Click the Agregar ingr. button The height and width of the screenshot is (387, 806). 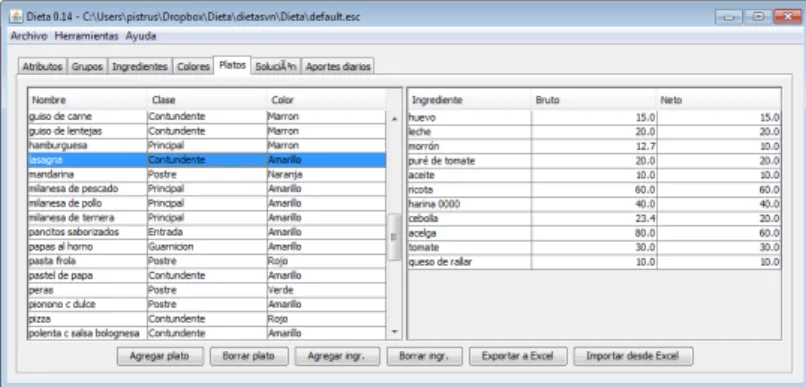pos(337,356)
